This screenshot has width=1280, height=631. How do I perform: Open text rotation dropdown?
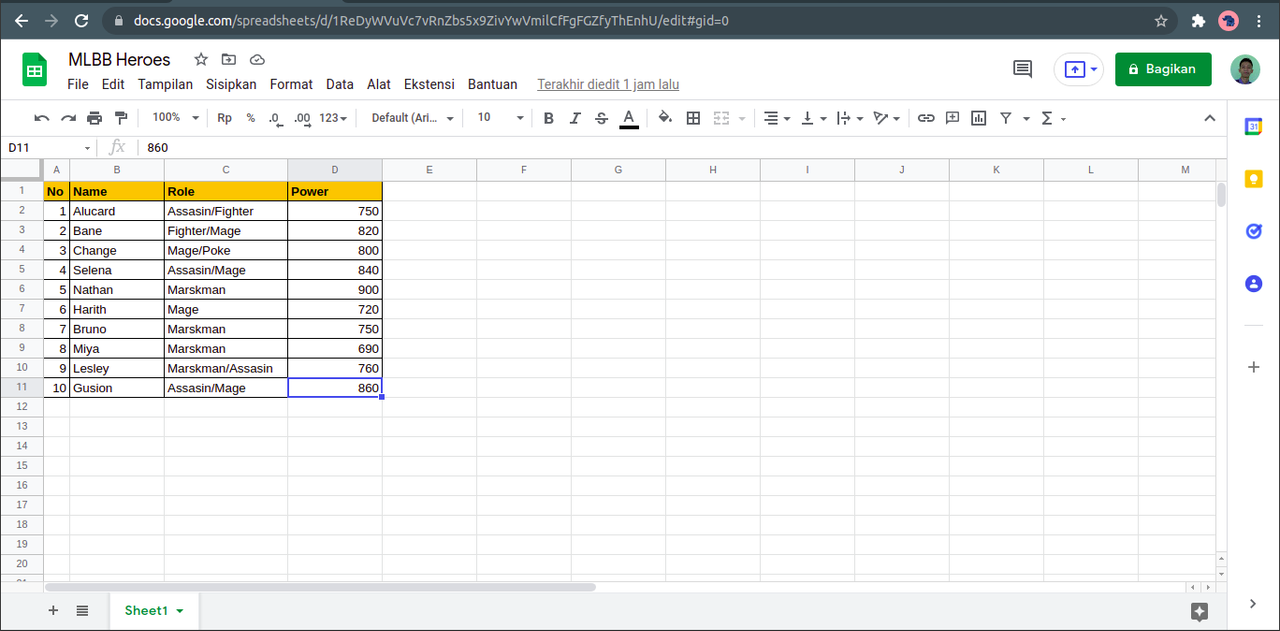(886, 118)
